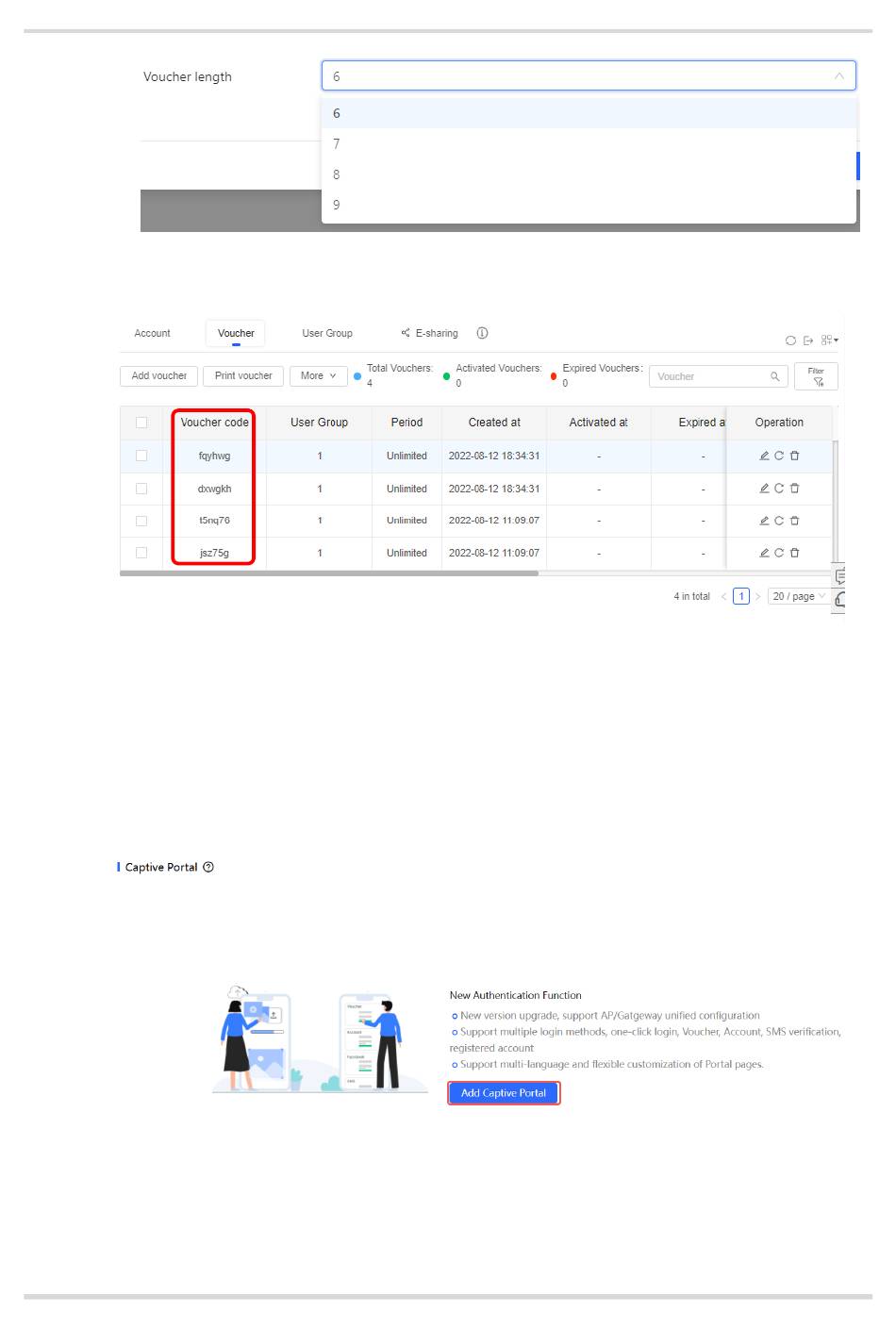Viewport: 896px width, 1328px height.
Task: Open the 20 / page size dropdown
Action: tap(798, 596)
